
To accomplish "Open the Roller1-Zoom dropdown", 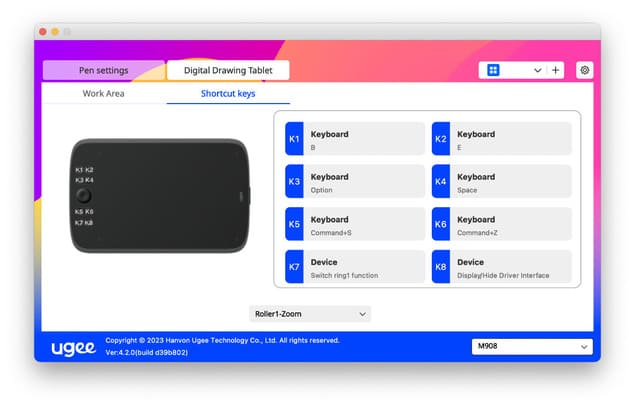I will coord(310,314).
